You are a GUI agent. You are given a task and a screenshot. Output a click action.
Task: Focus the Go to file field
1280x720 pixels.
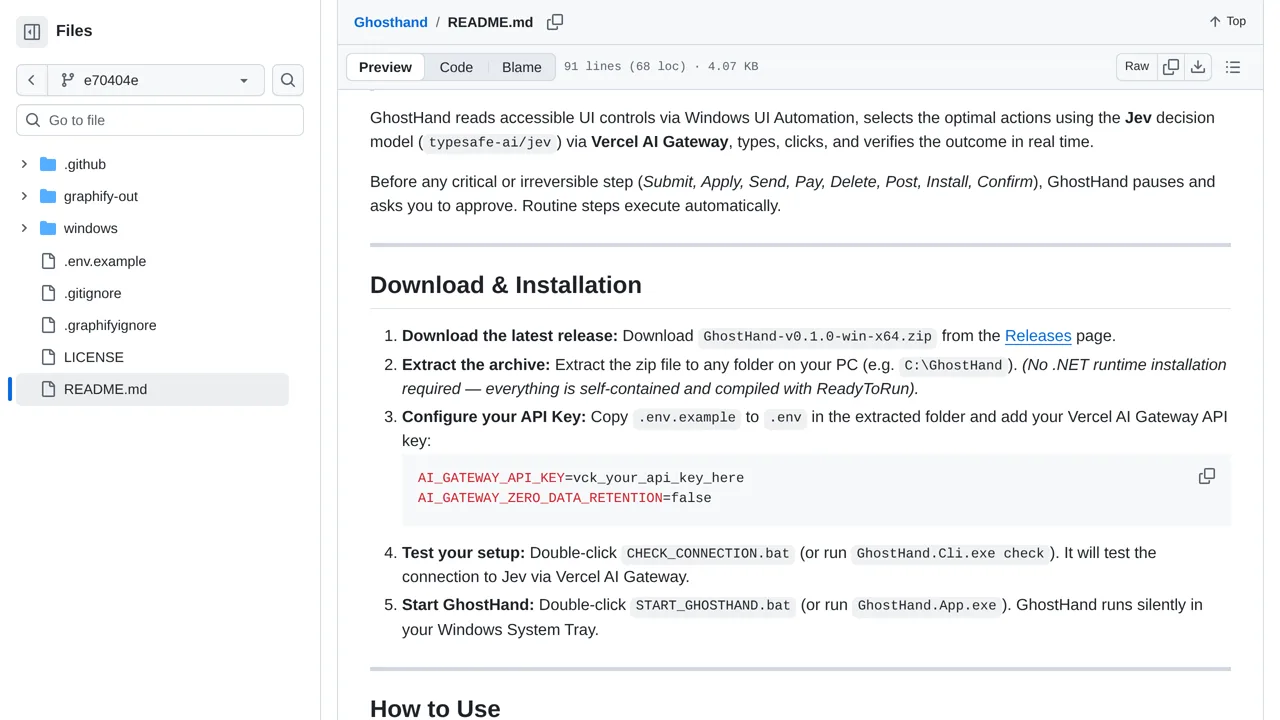(x=160, y=120)
